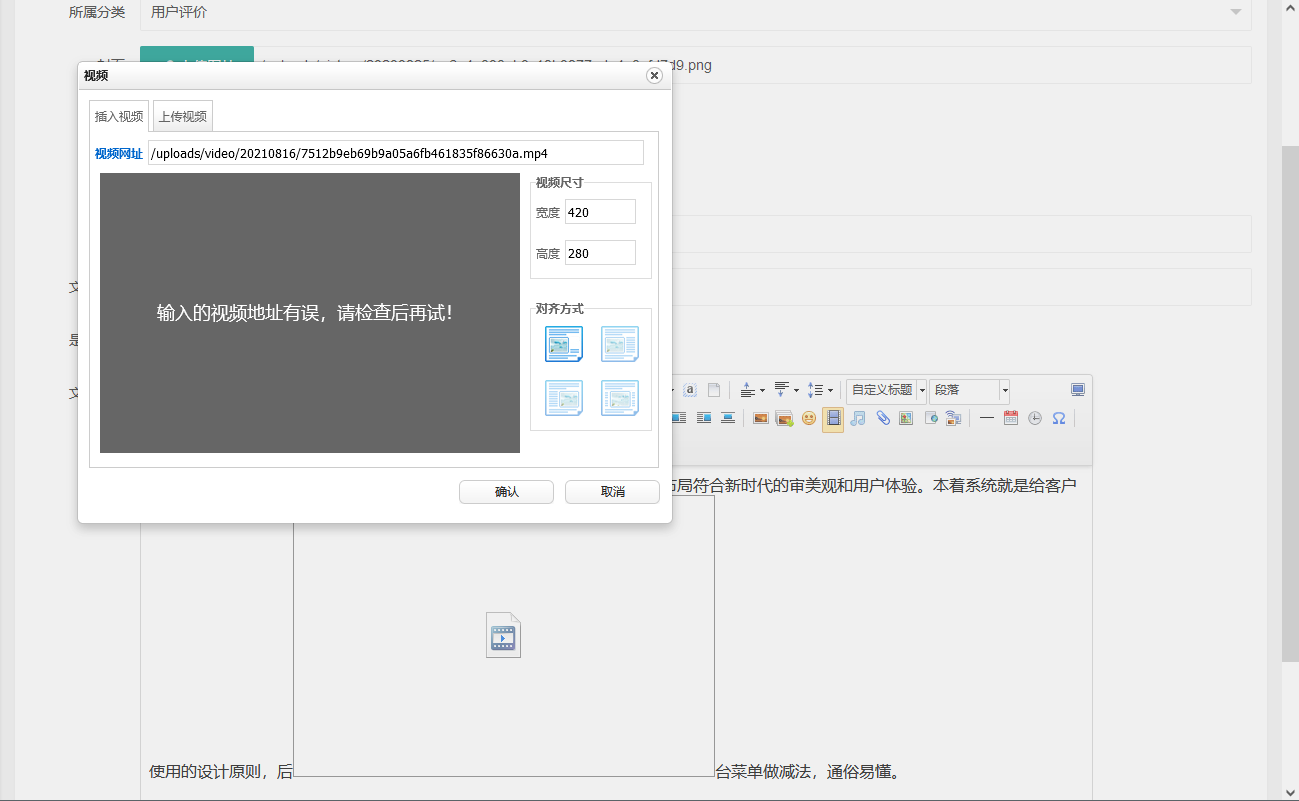Click the 视频网址 label

click(119, 153)
